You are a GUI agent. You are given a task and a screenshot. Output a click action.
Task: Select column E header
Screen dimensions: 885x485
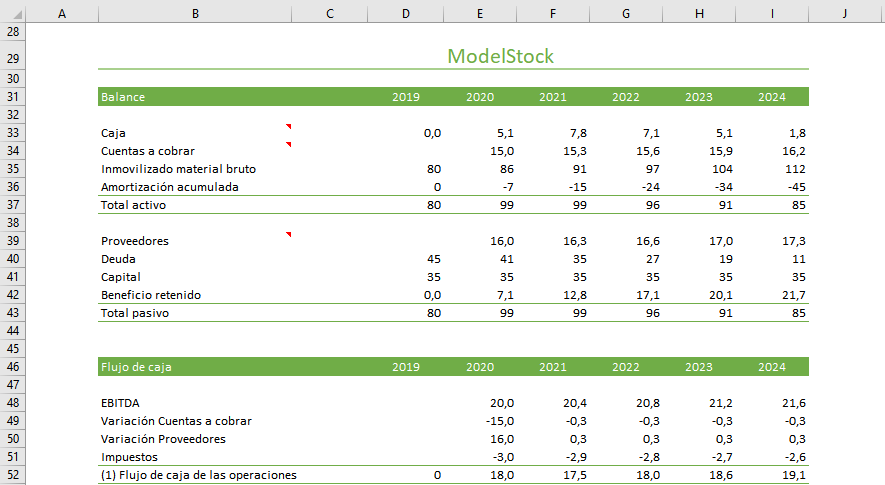480,13
